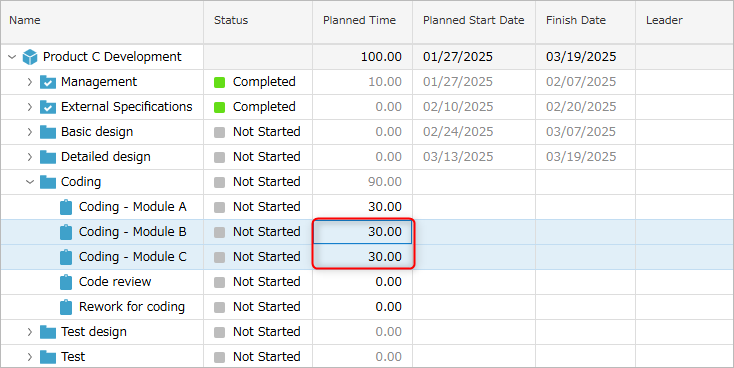Click the Finish Date column header
Image resolution: width=734 pixels, height=368 pixels.
point(576,20)
